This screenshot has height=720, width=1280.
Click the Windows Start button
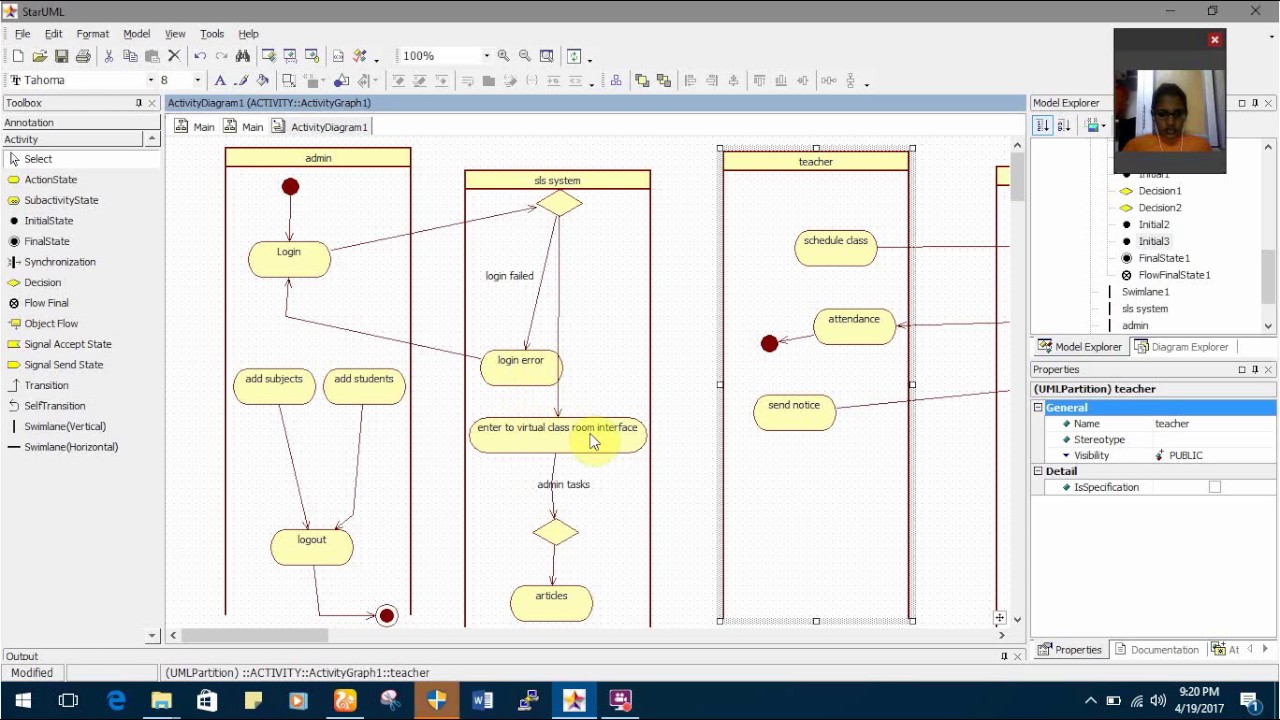click(x=23, y=701)
